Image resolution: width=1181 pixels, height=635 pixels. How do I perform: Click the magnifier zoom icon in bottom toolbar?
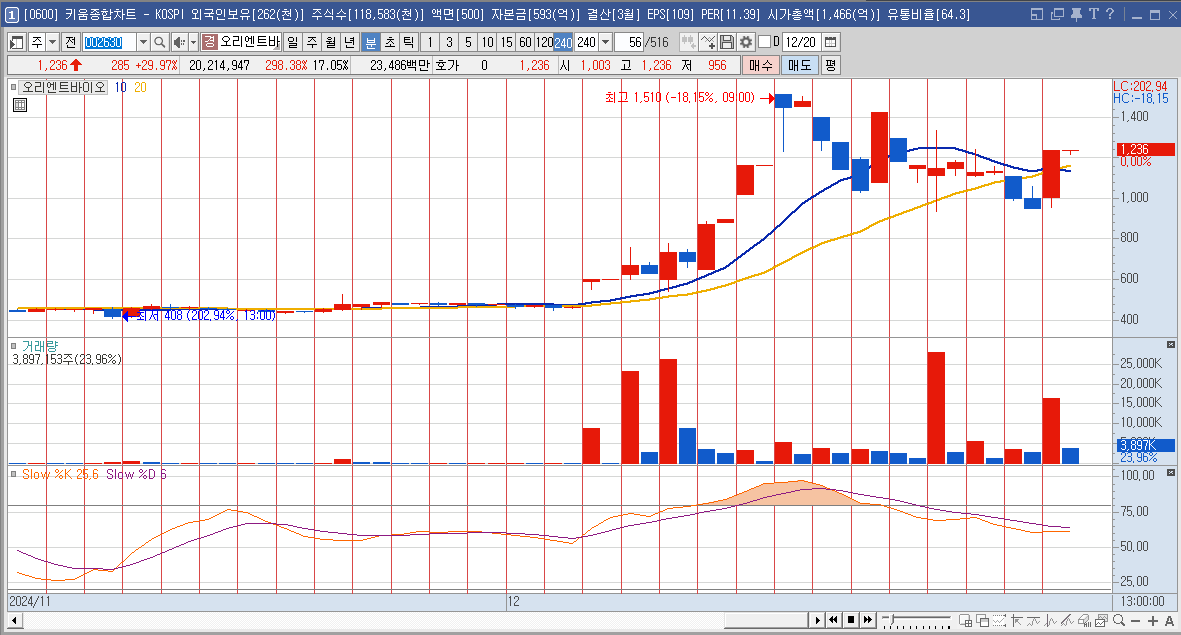point(1118,621)
